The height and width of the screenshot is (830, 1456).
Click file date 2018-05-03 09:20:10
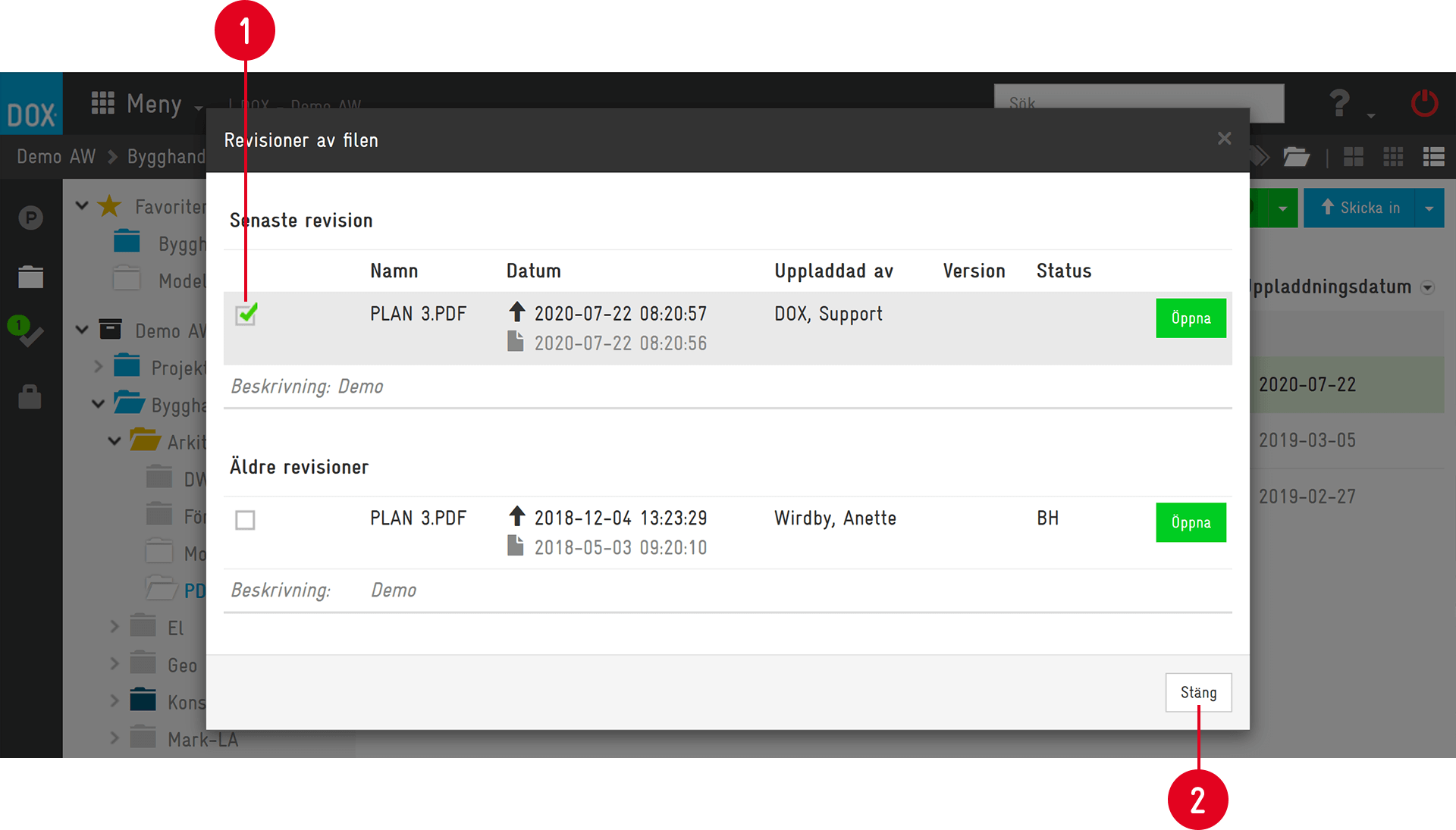[620, 548]
